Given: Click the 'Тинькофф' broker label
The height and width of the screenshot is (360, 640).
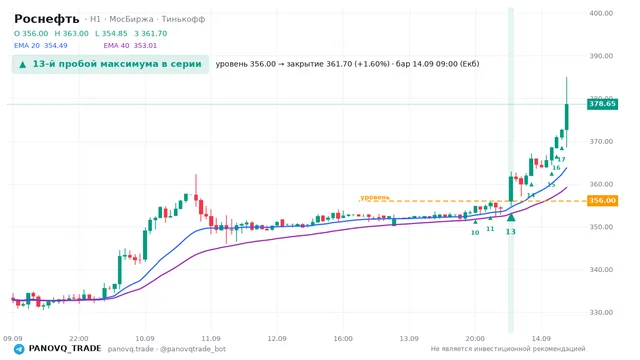Looking at the screenshot, I should pyautogui.click(x=183, y=19).
